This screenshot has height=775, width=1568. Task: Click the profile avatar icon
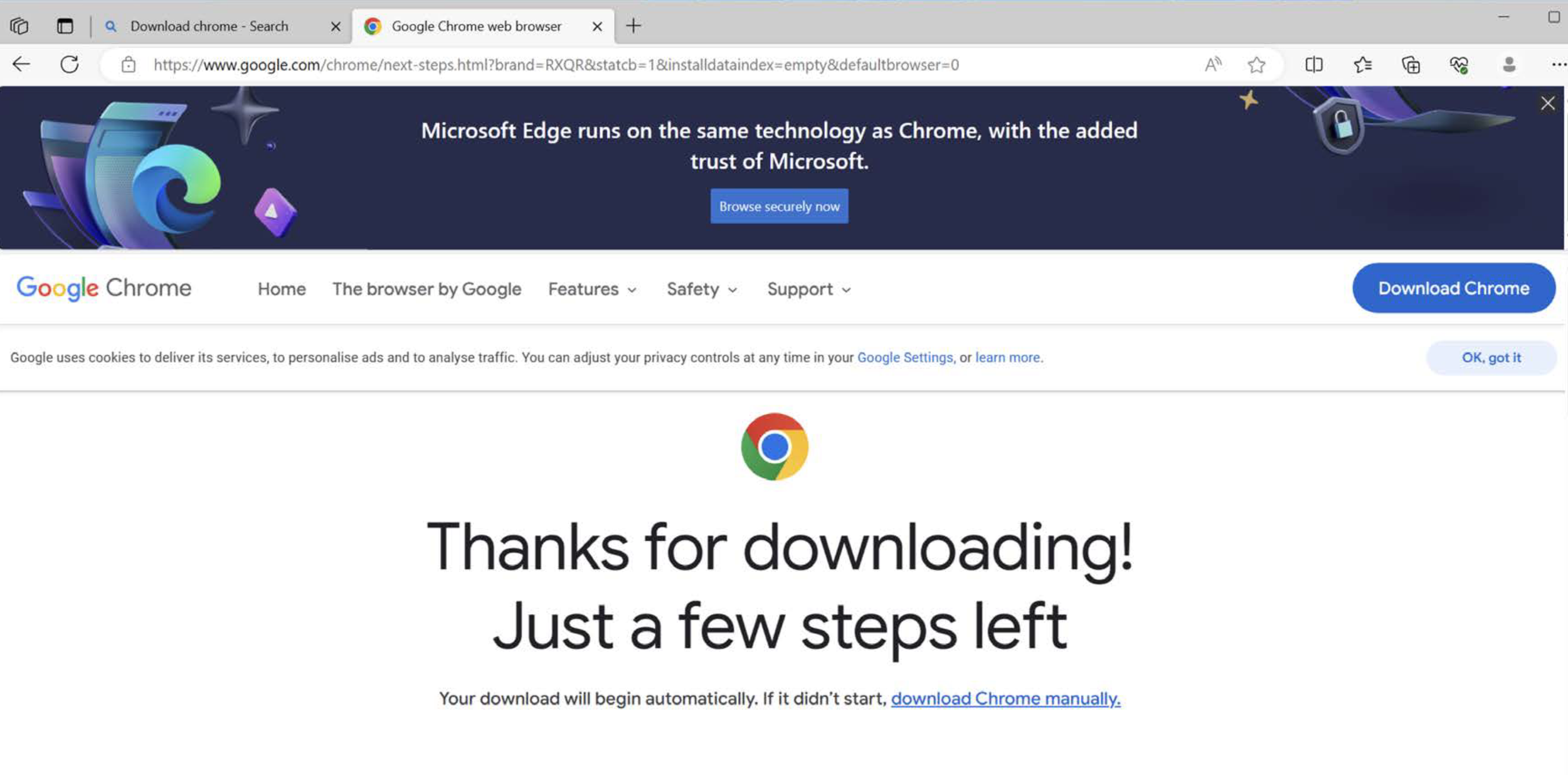point(1509,64)
